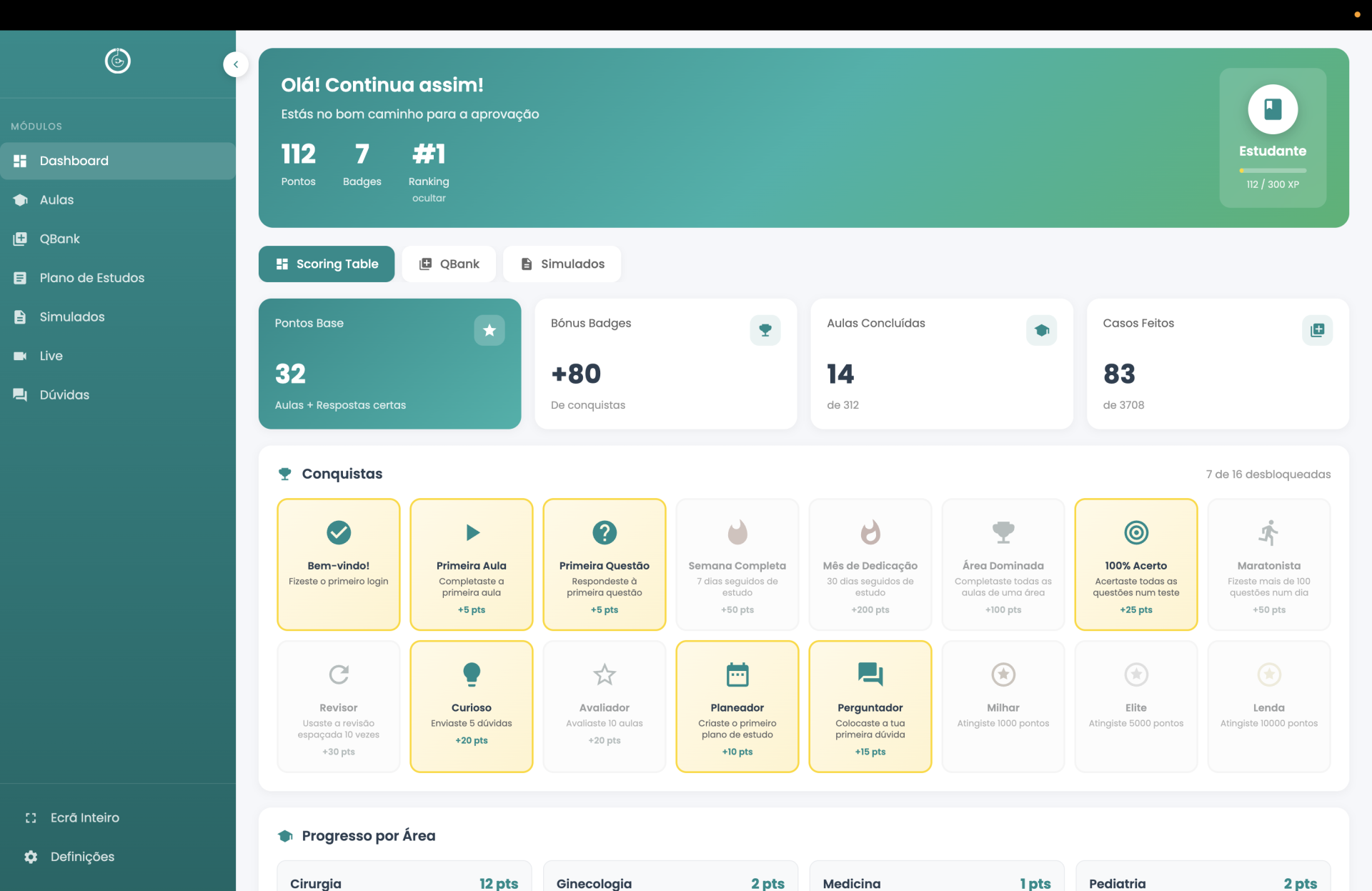The image size is (1372, 891).
Task: Switch to the QBank tab
Action: point(449,264)
